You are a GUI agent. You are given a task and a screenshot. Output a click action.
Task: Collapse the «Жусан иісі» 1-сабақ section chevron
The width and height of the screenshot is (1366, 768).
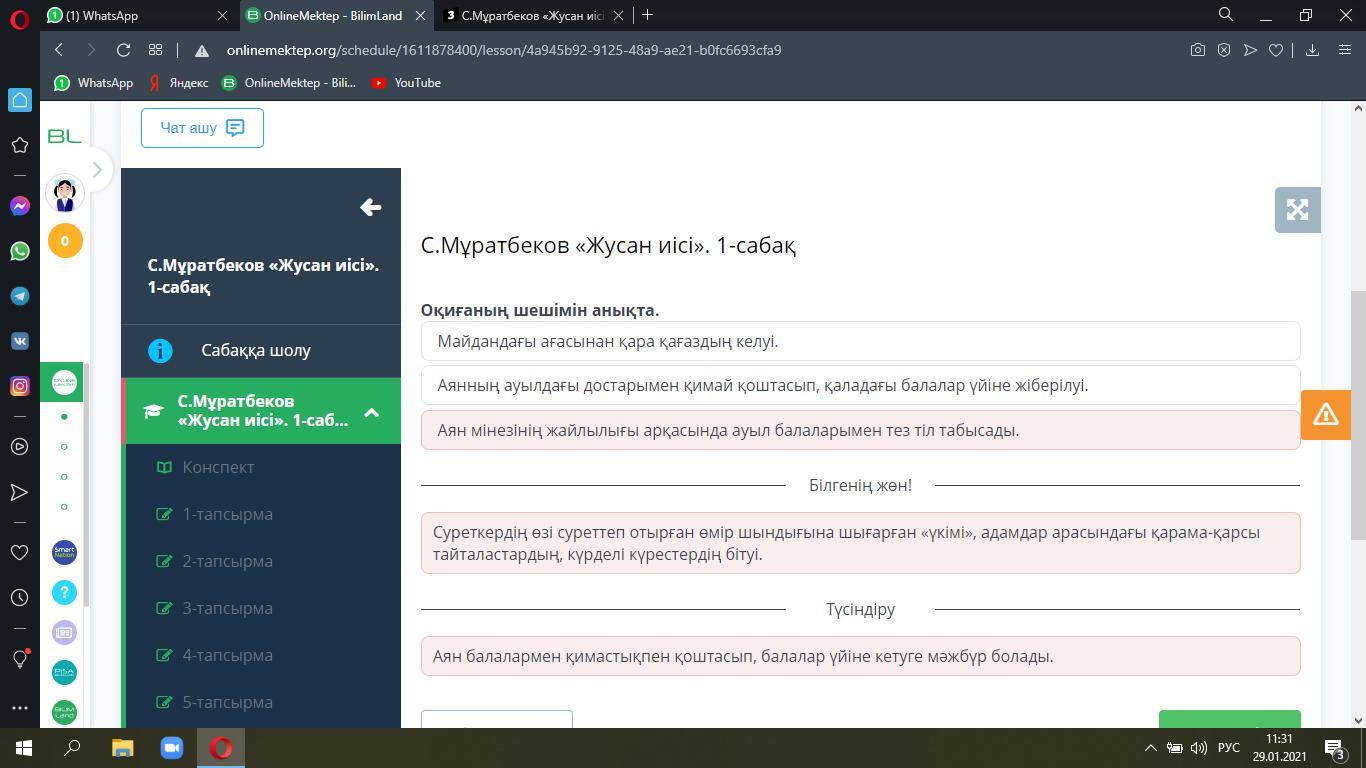pyautogui.click(x=371, y=411)
